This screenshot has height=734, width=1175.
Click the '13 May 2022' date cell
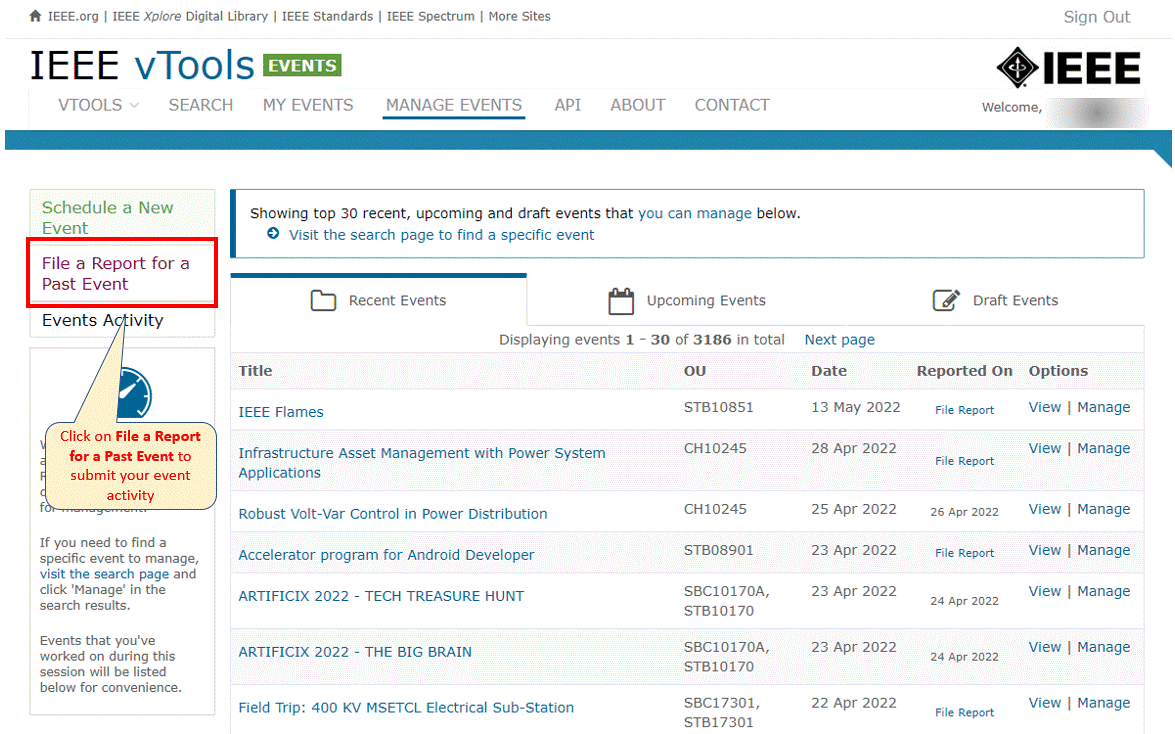[x=855, y=407]
